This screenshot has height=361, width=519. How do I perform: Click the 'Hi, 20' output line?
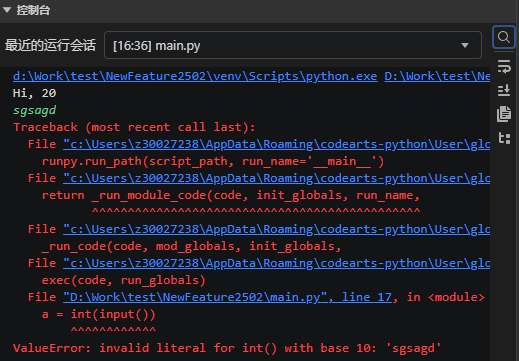tap(34, 93)
